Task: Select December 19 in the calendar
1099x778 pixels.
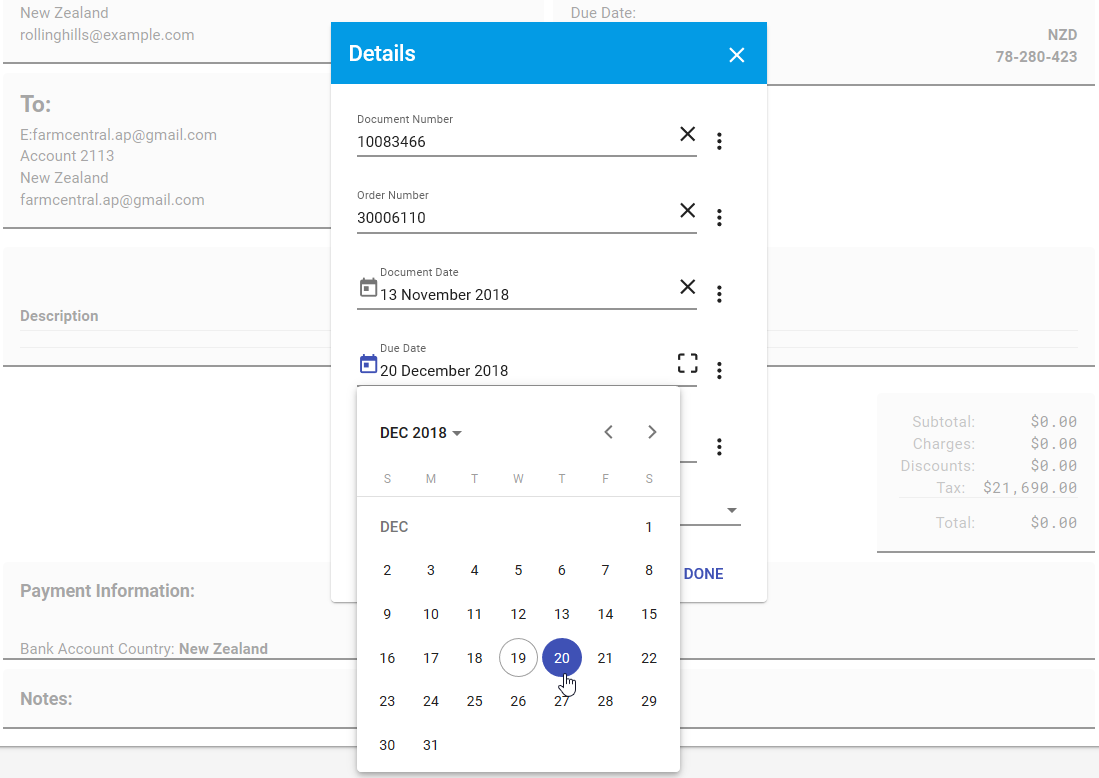Action: [x=518, y=658]
